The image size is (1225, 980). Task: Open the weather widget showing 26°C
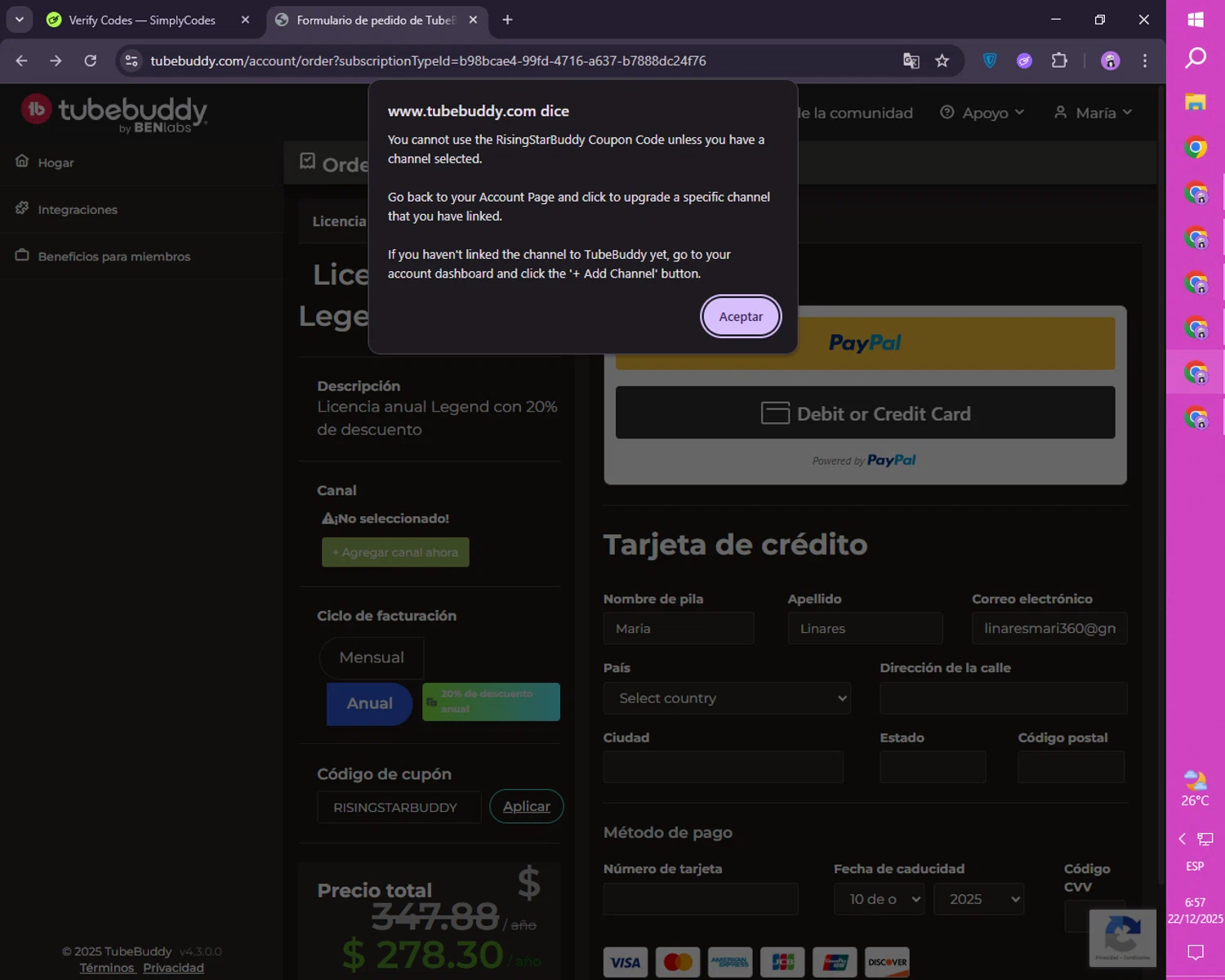point(1195,788)
